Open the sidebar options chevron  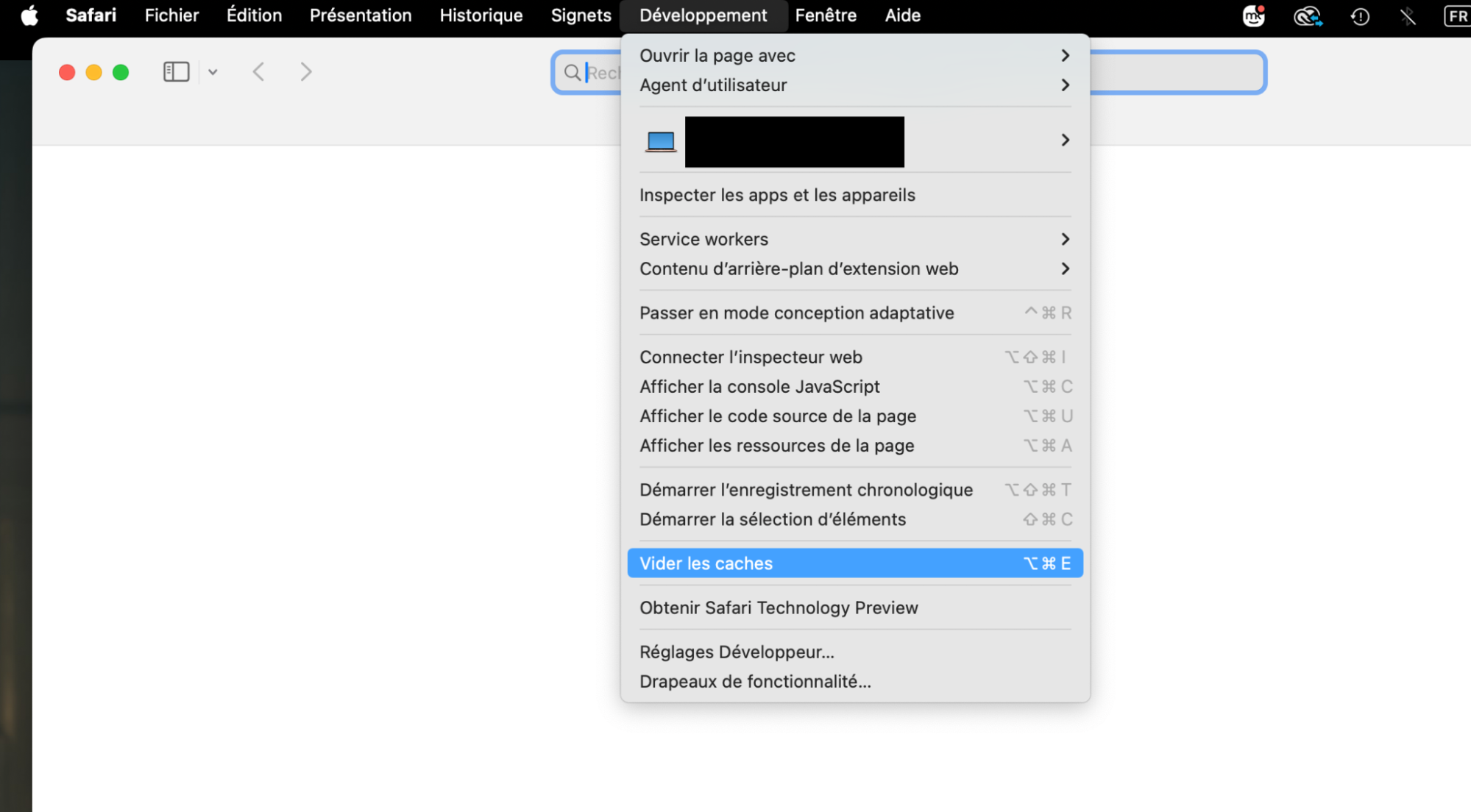[213, 72]
